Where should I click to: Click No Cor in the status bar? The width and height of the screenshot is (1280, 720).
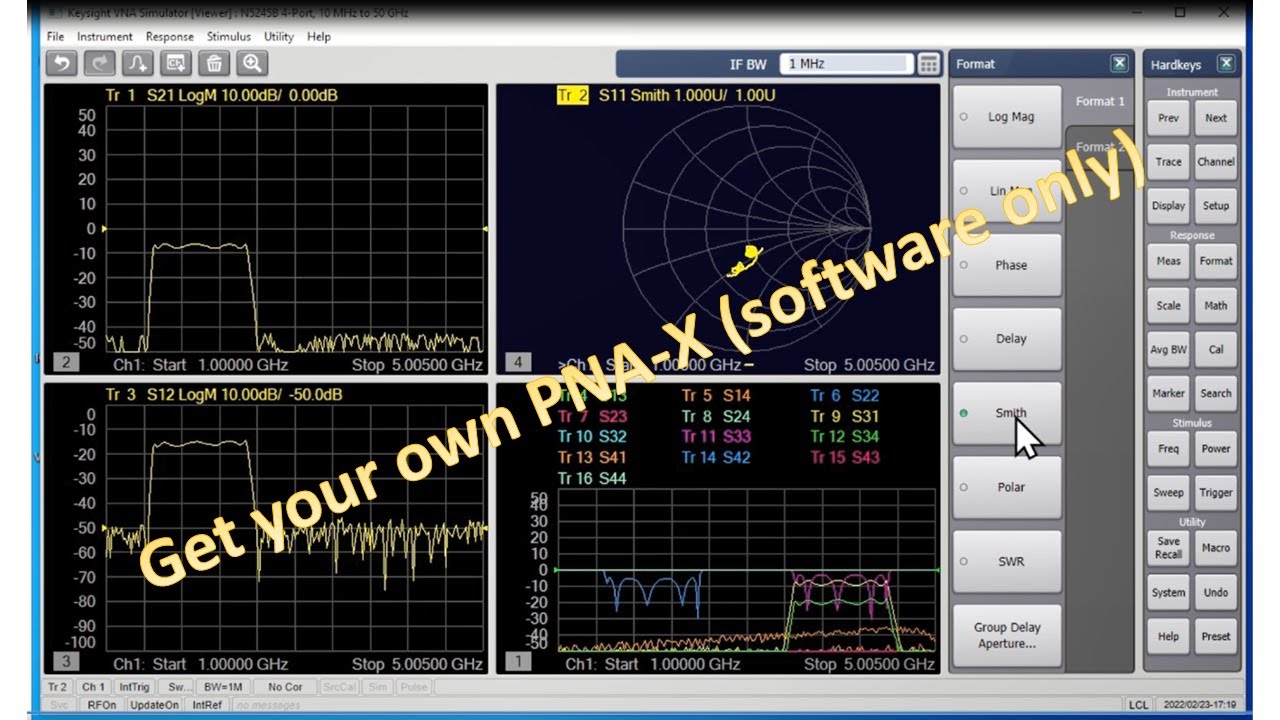pos(285,687)
